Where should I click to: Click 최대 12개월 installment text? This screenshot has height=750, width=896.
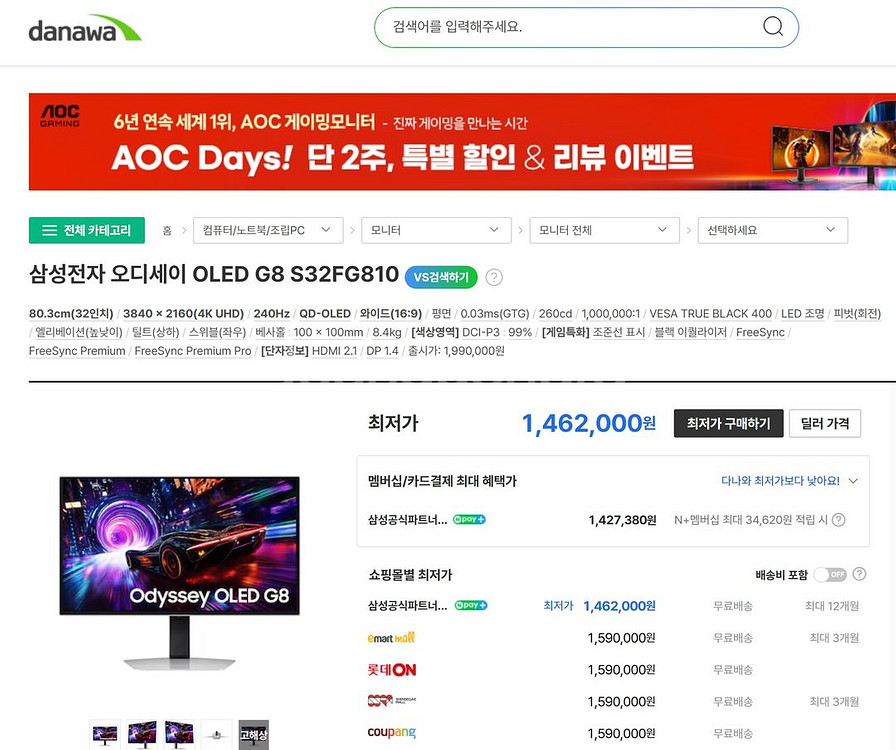pyautogui.click(x=832, y=606)
